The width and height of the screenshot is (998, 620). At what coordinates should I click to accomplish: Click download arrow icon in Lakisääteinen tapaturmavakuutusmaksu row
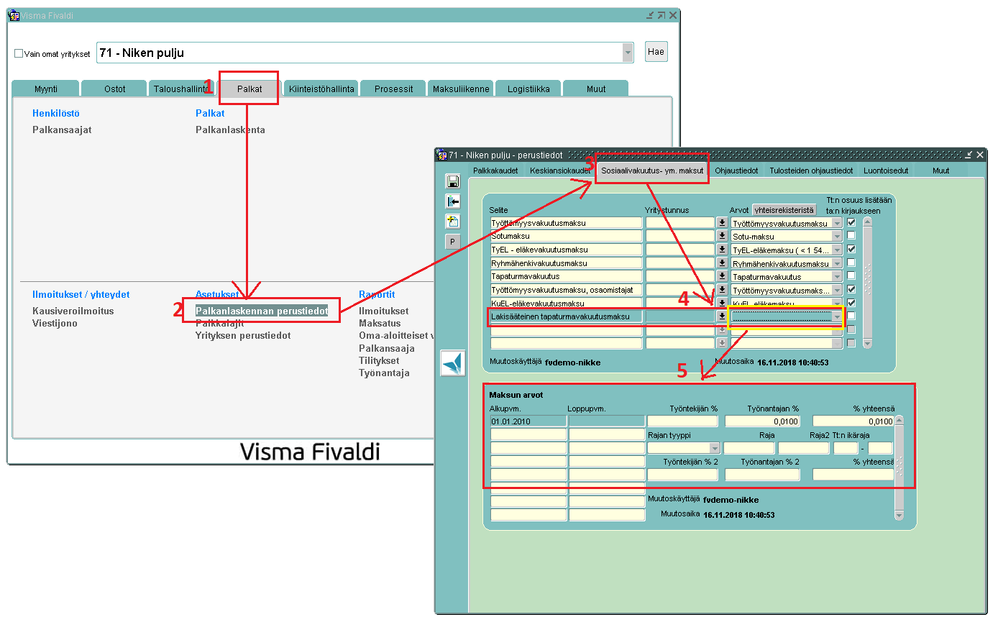click(x=722, y=316)
